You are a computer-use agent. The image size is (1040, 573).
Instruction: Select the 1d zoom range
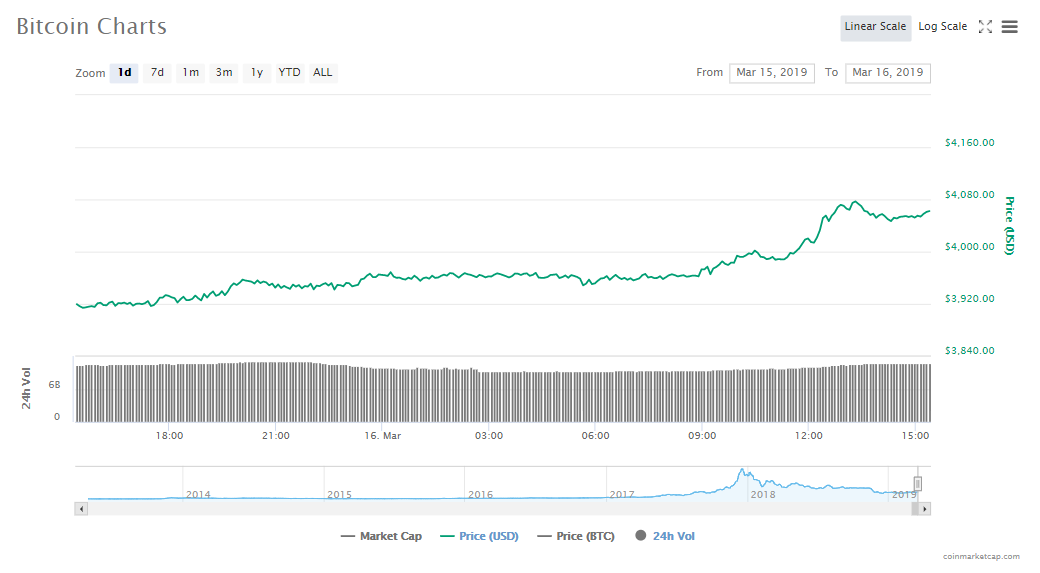point(125,73)
